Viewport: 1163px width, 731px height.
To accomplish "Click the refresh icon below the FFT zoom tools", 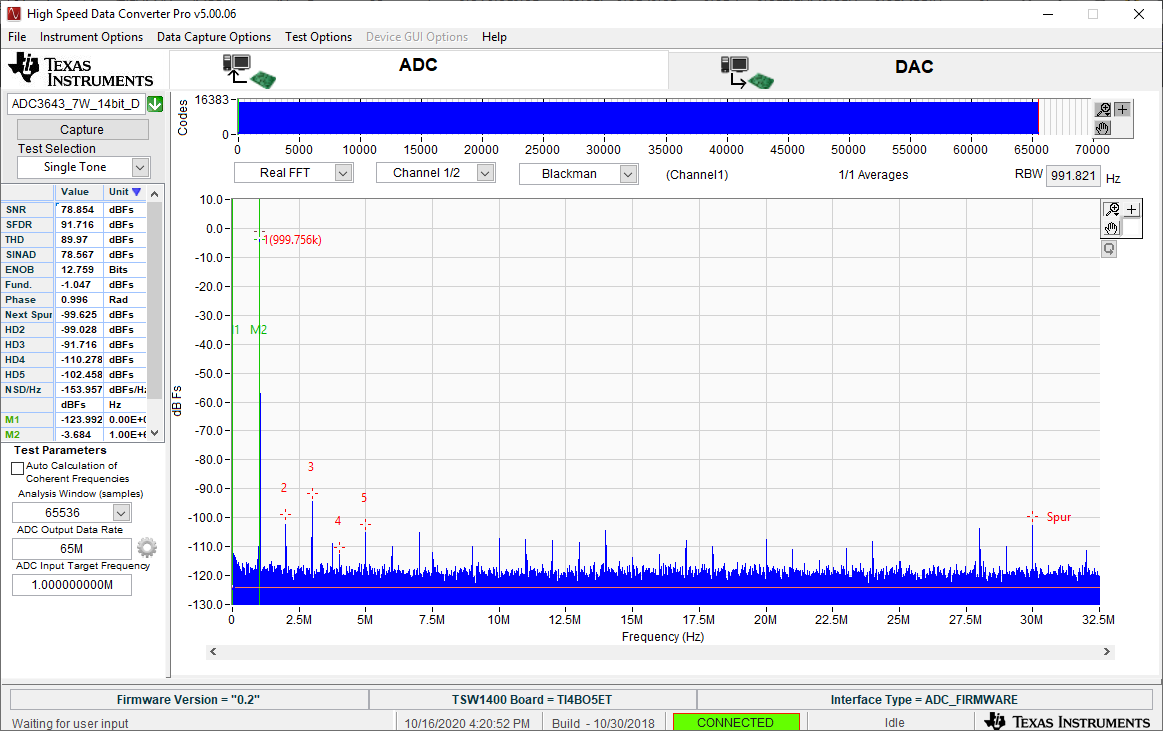I will (x=1108, y=247).
